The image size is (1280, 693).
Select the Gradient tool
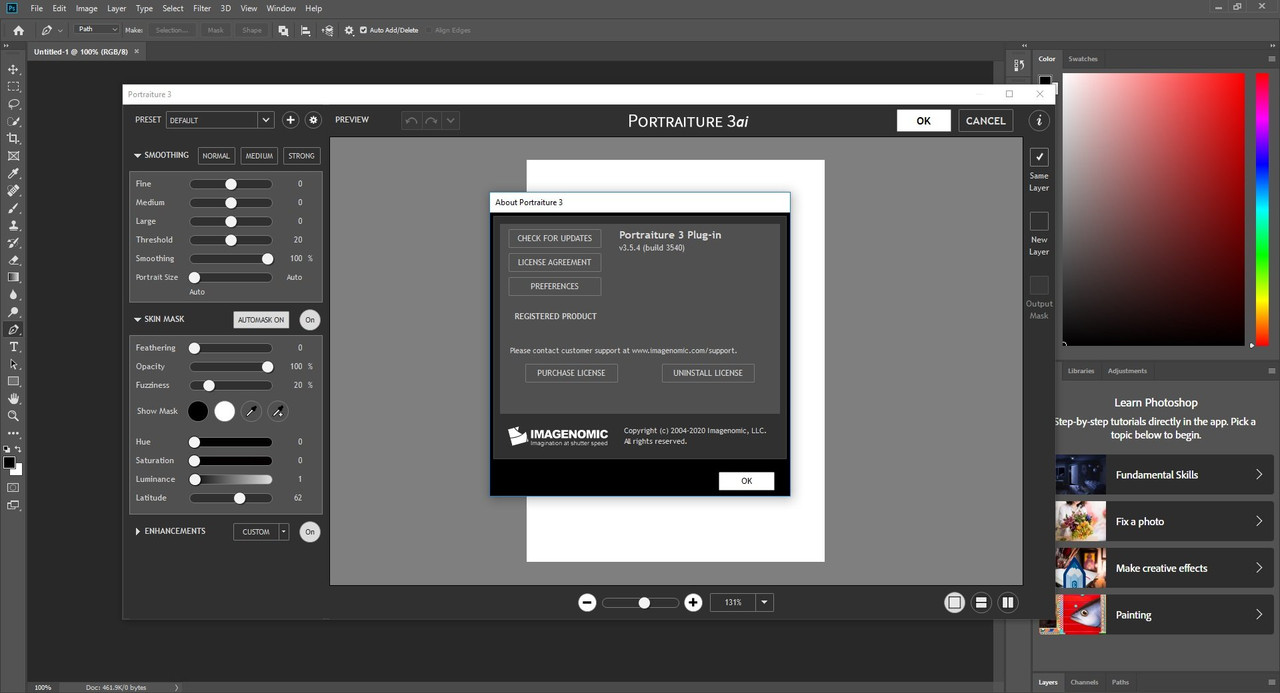[13, 277]
